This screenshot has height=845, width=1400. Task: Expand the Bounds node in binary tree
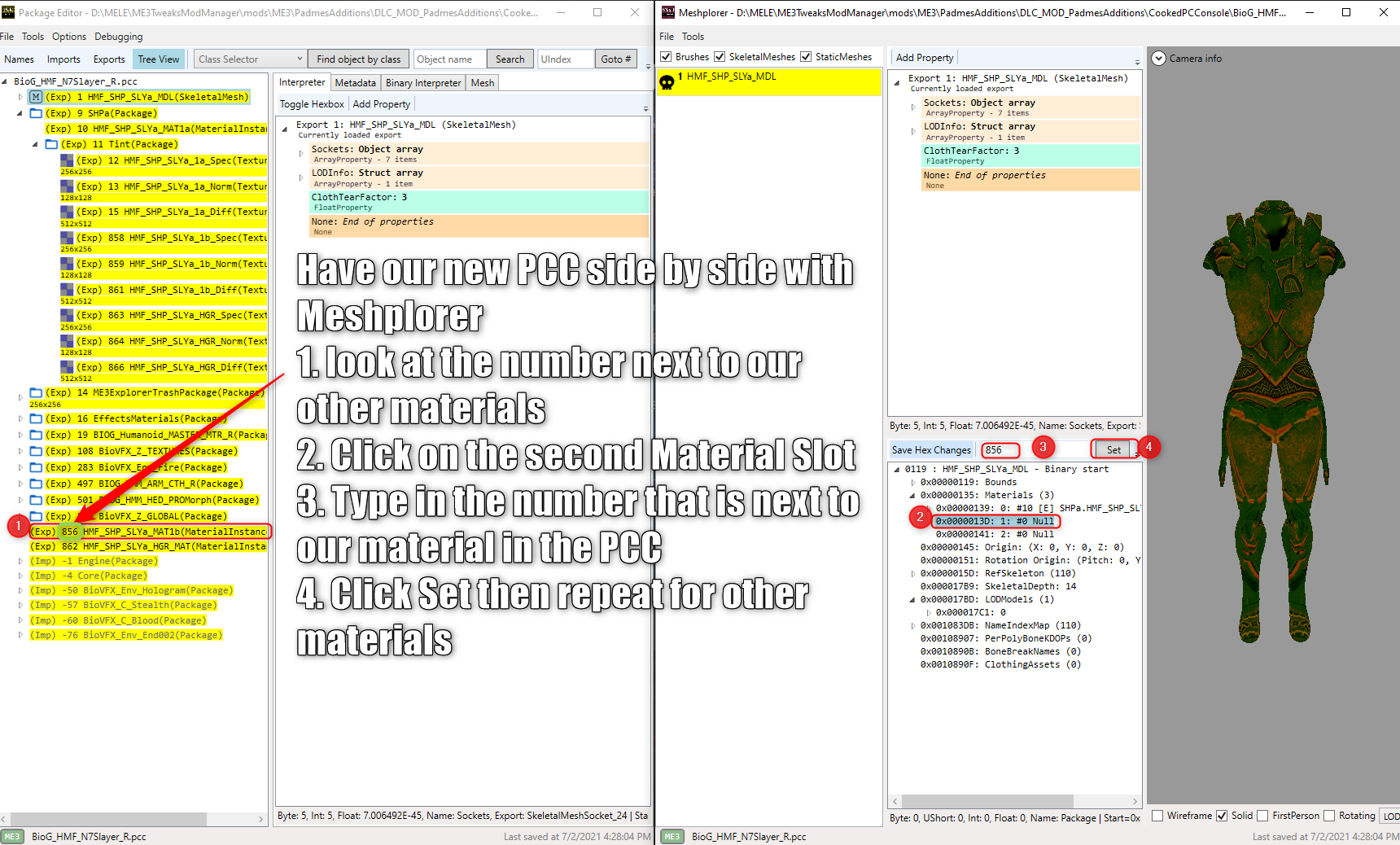[912, 482]
